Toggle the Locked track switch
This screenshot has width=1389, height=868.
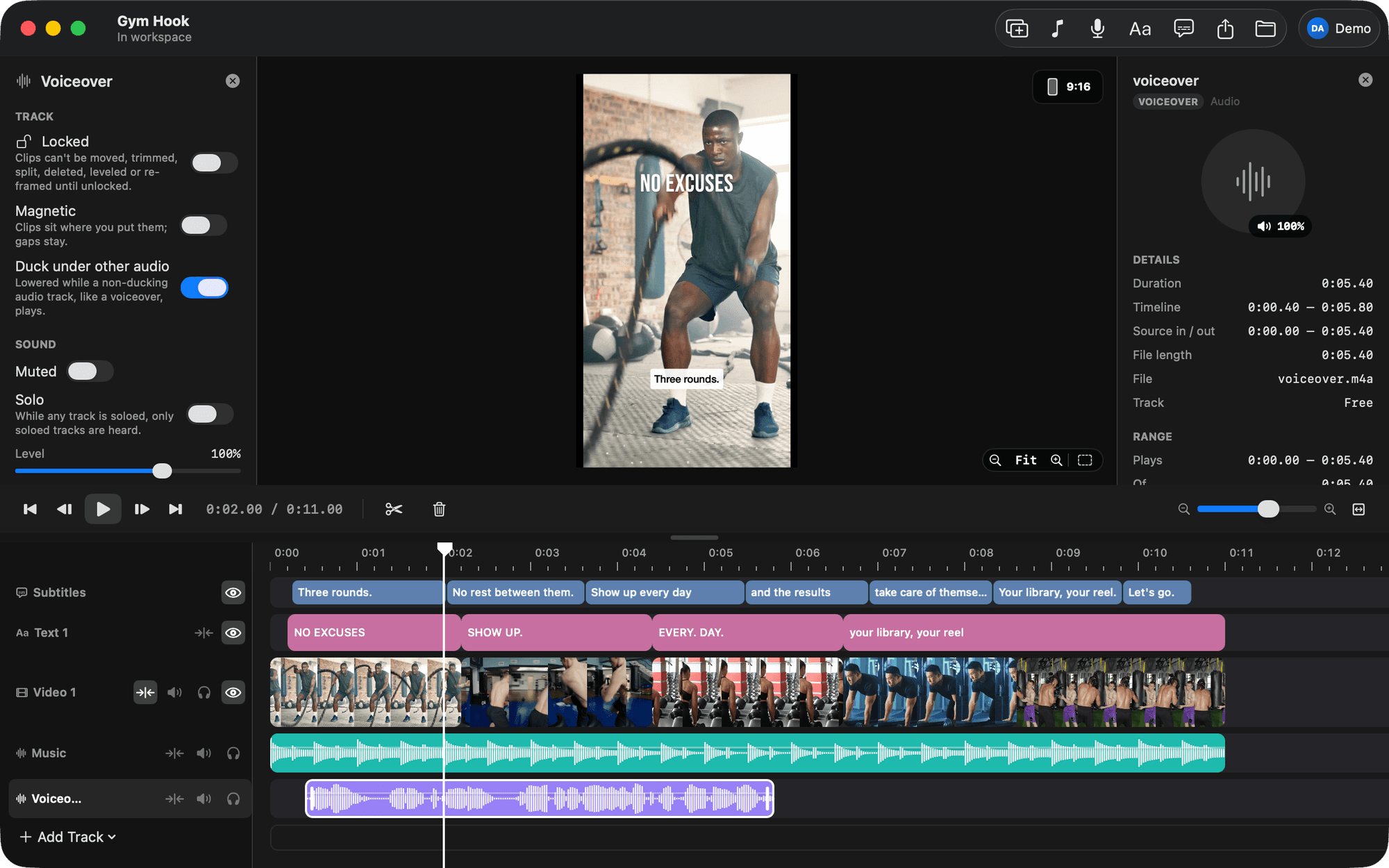[x=214, y=162]
